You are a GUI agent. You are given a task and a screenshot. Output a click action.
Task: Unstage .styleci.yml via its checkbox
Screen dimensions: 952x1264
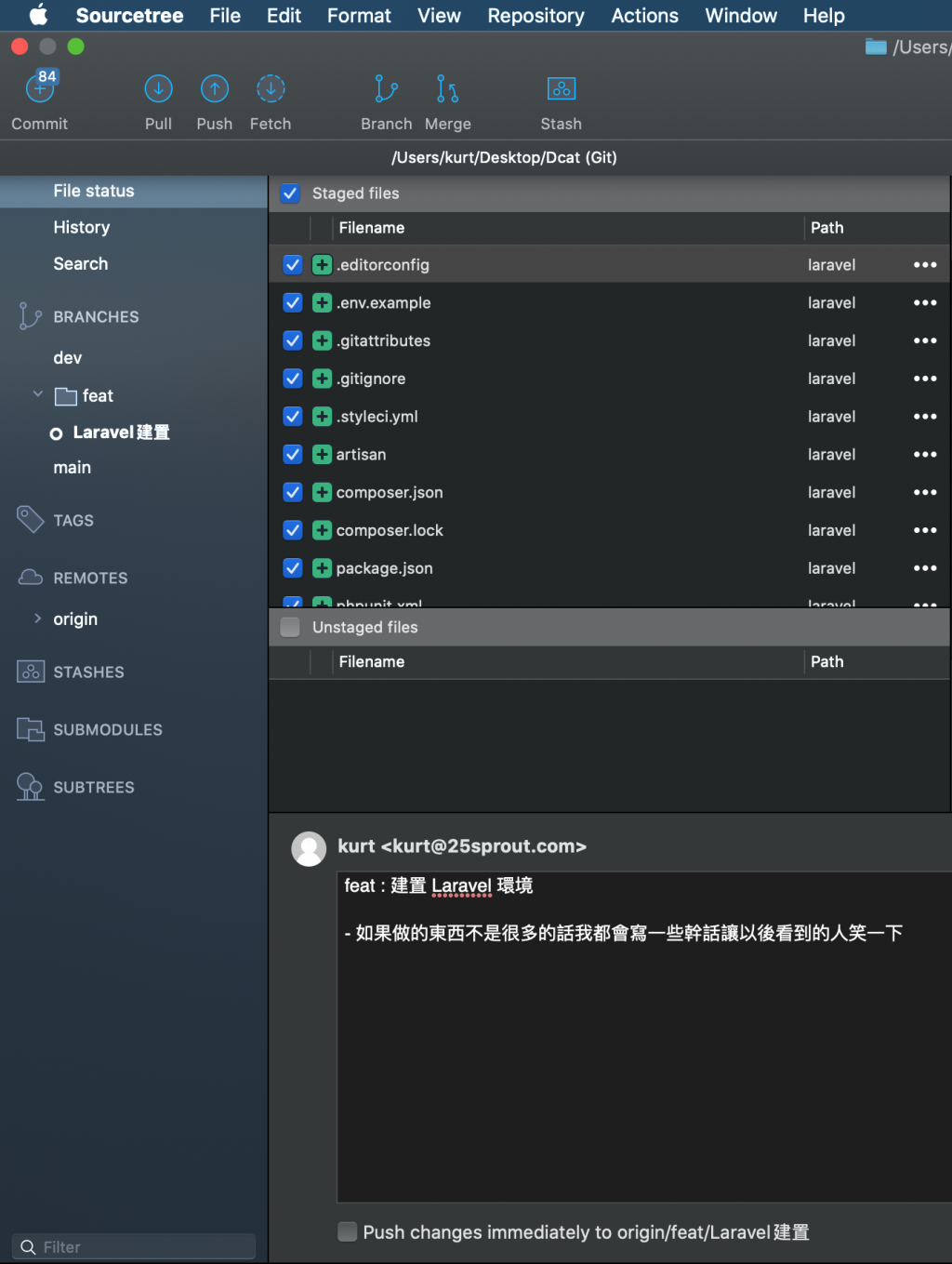(x=293, y=417)
